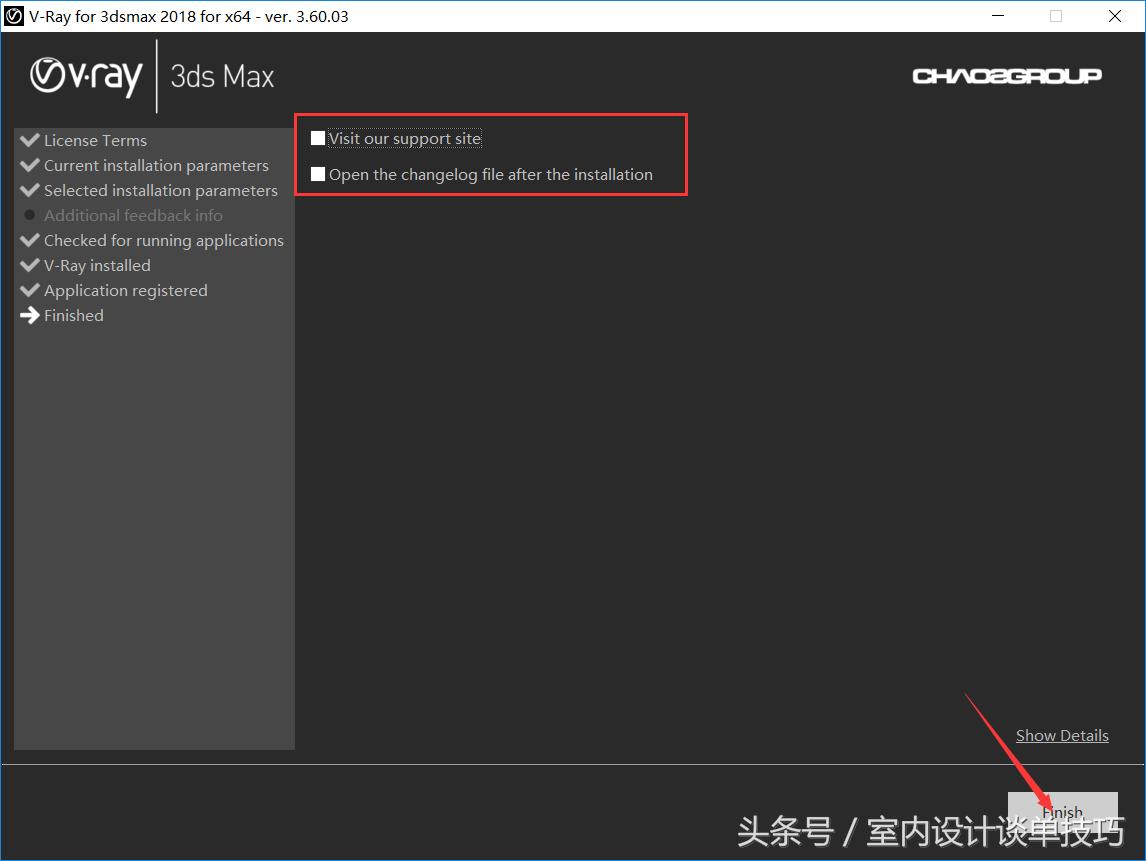Click the V-Ray title bar app icon

14,15
